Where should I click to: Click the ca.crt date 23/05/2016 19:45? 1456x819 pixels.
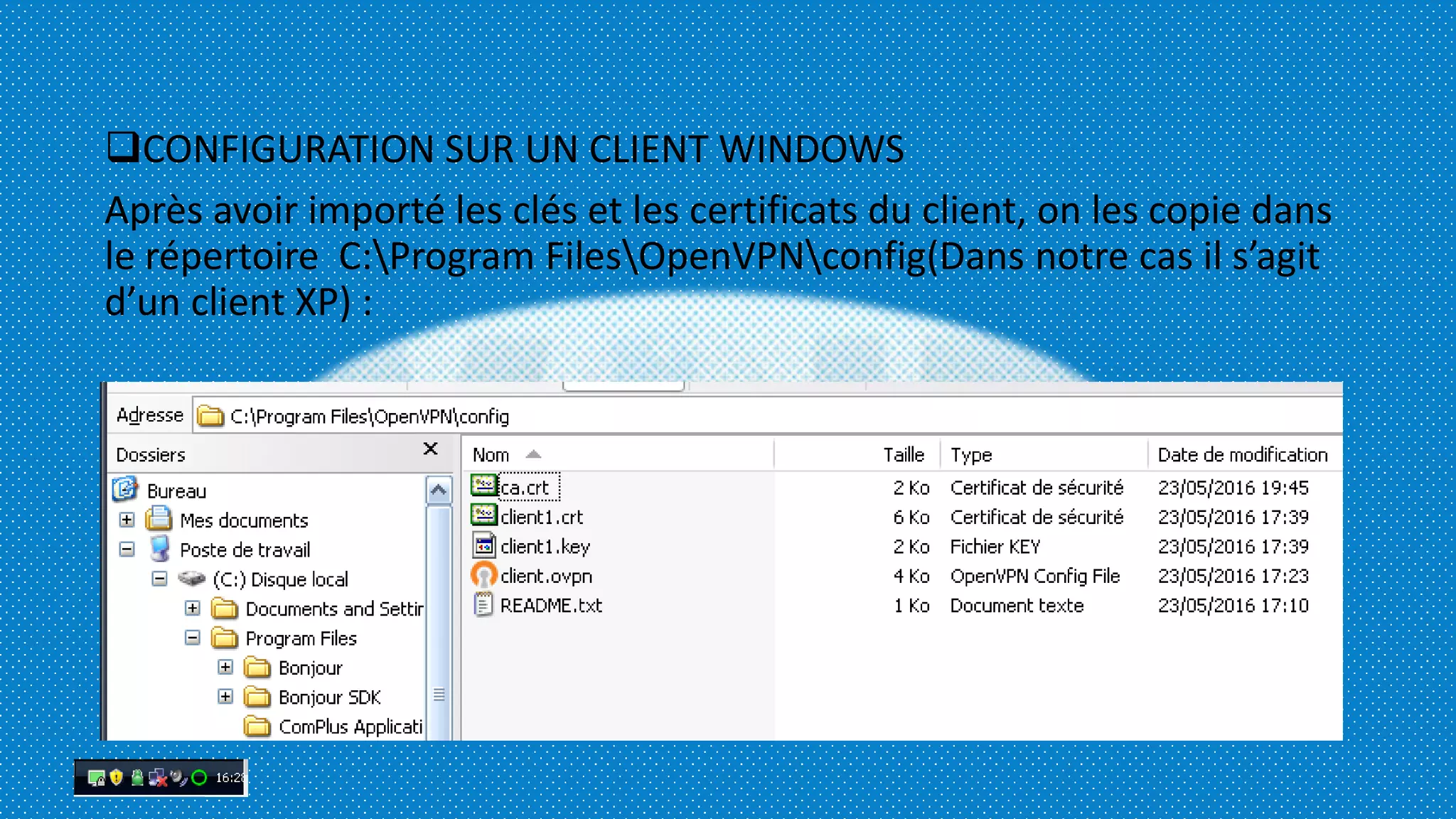pos(1233,488)
